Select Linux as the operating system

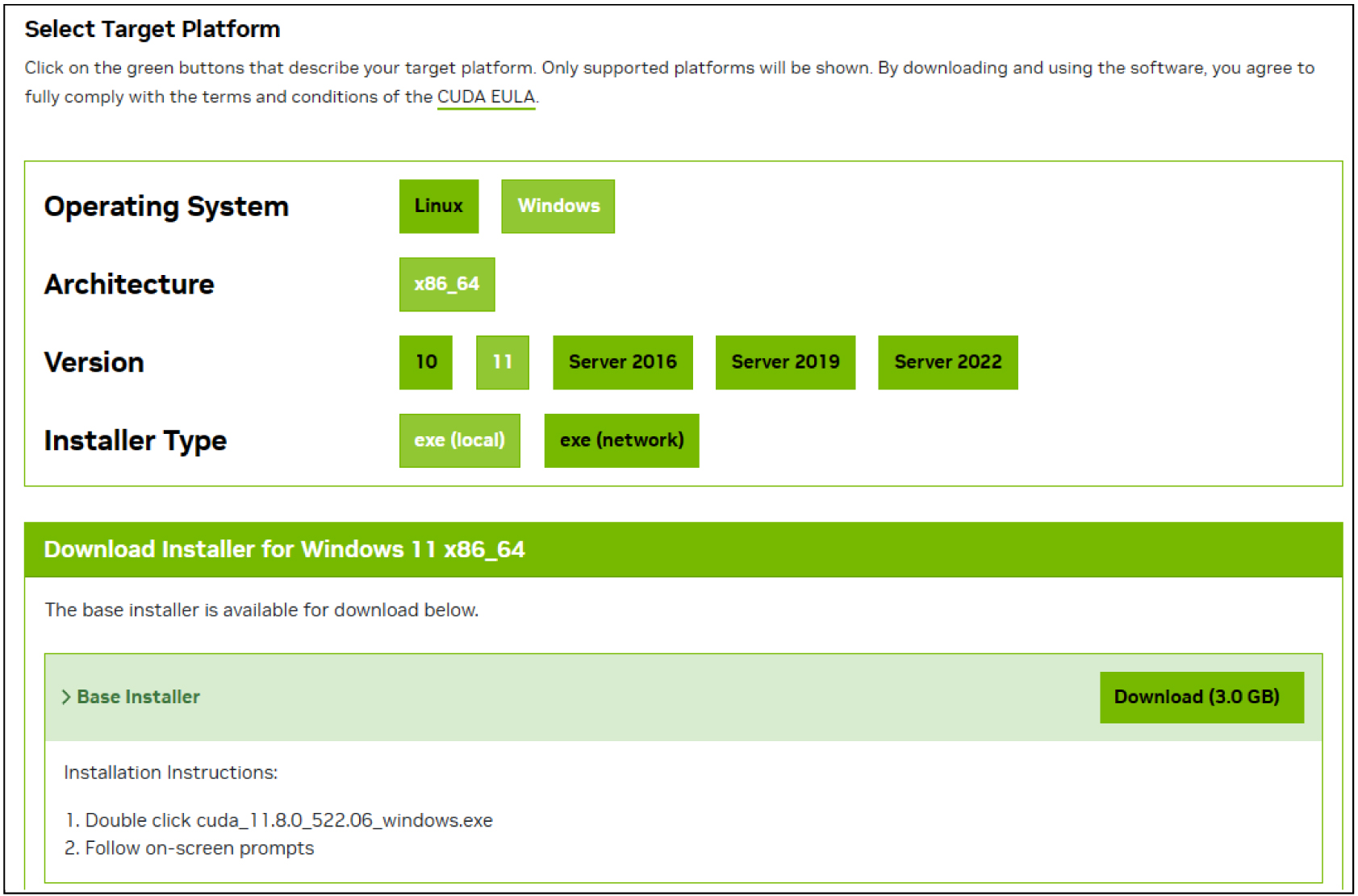pos(438,206)
